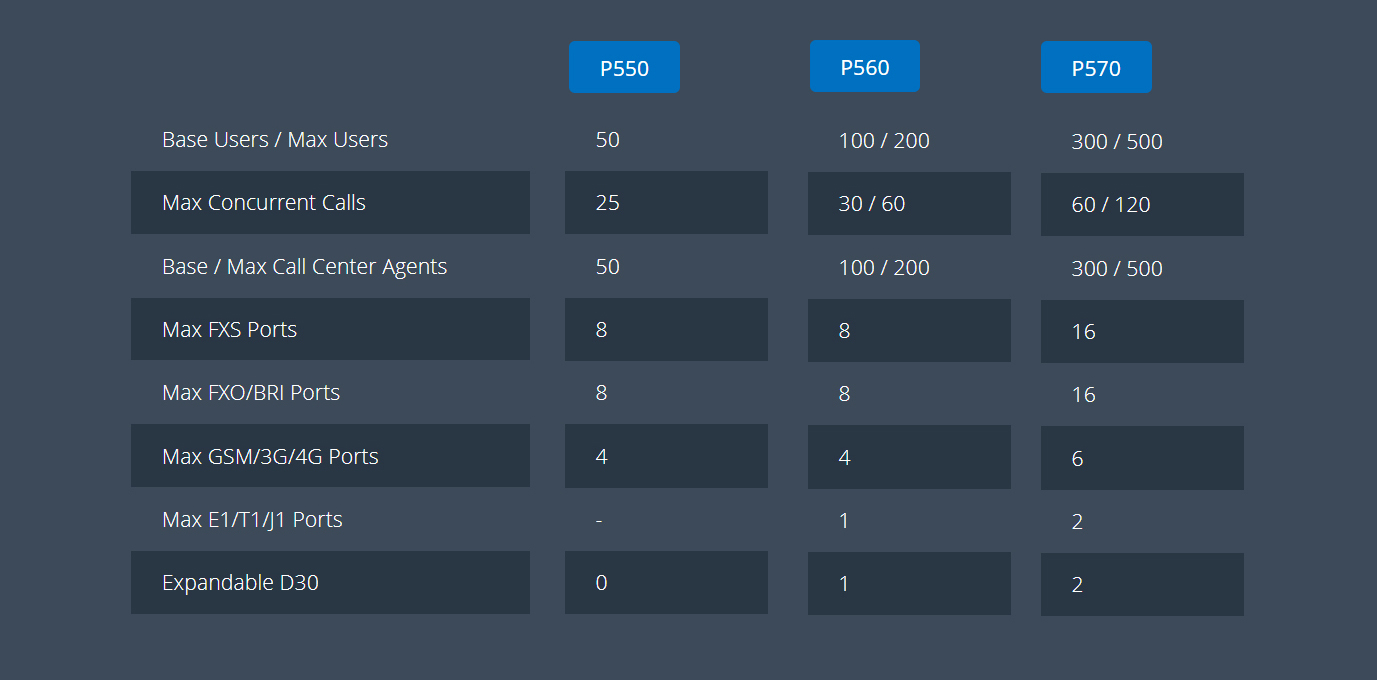
Task: Click P560 Expandable D30 value 1
Action: [x=844, y=584]
